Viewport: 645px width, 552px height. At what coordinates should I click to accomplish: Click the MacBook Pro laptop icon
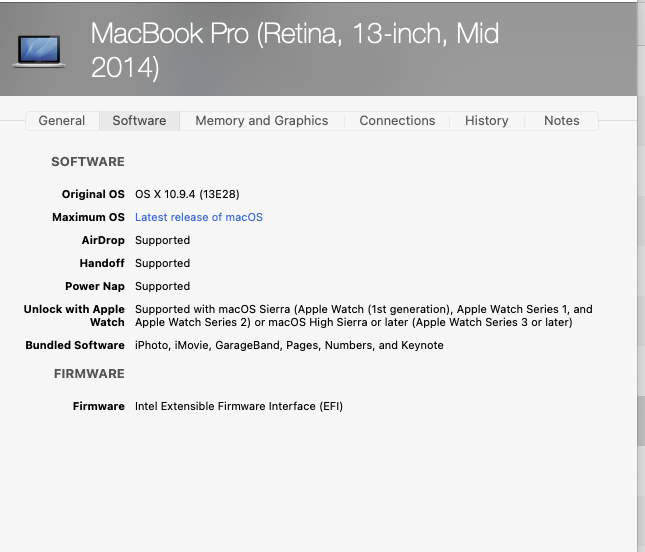tap(40, 50)
